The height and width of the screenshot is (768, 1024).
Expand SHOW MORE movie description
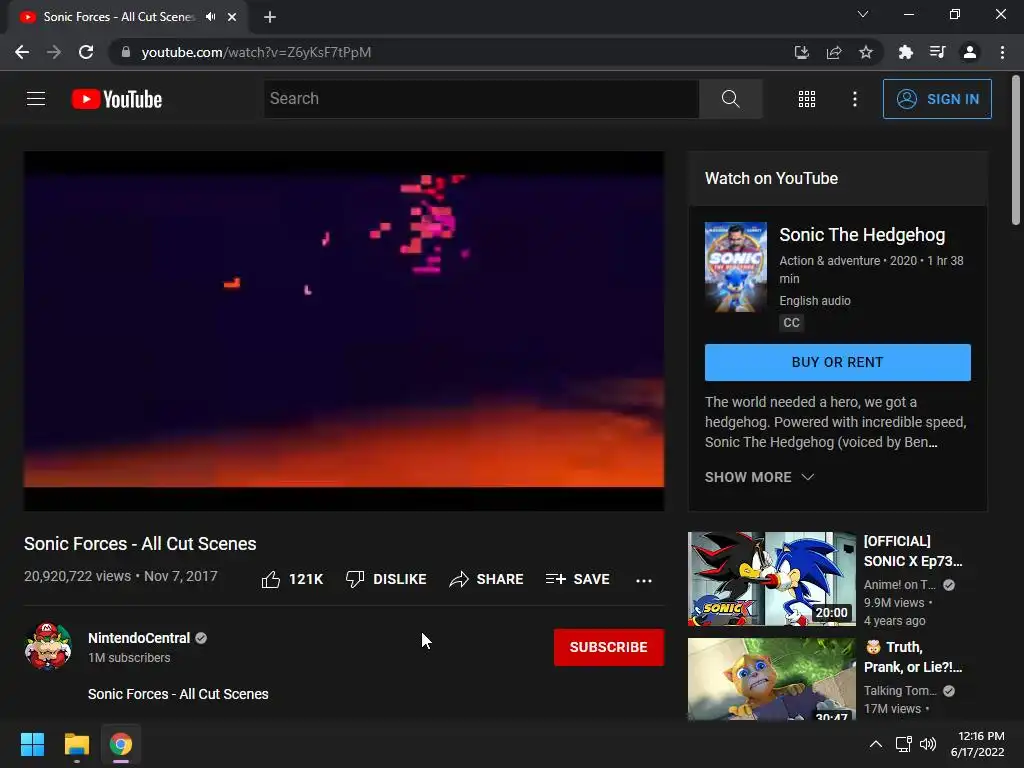(760, 477)
